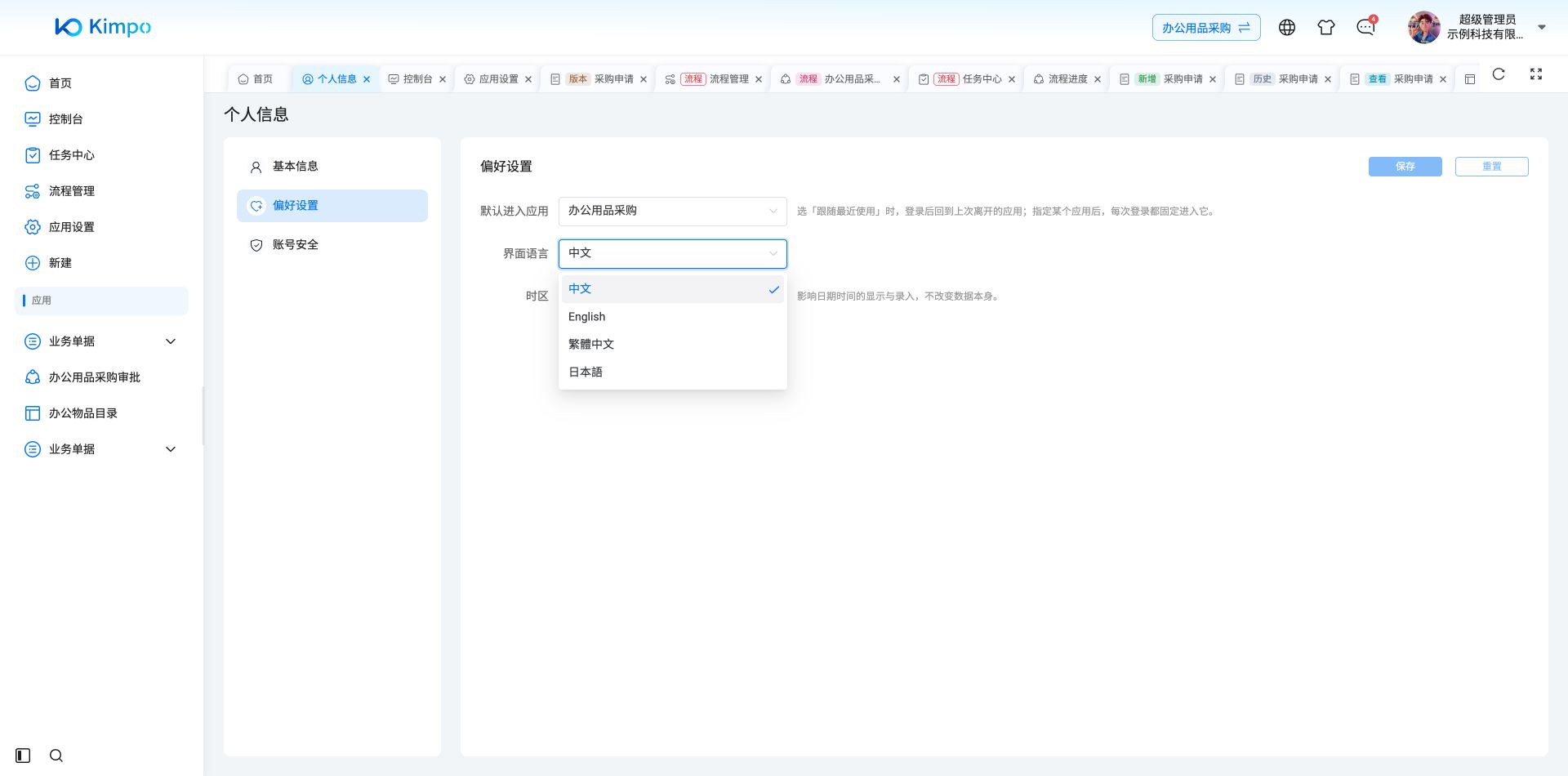This screenshot has width=1568, height=776.
Task: Click the 办公用品采购 app switch button
Action: (1206, 28)
